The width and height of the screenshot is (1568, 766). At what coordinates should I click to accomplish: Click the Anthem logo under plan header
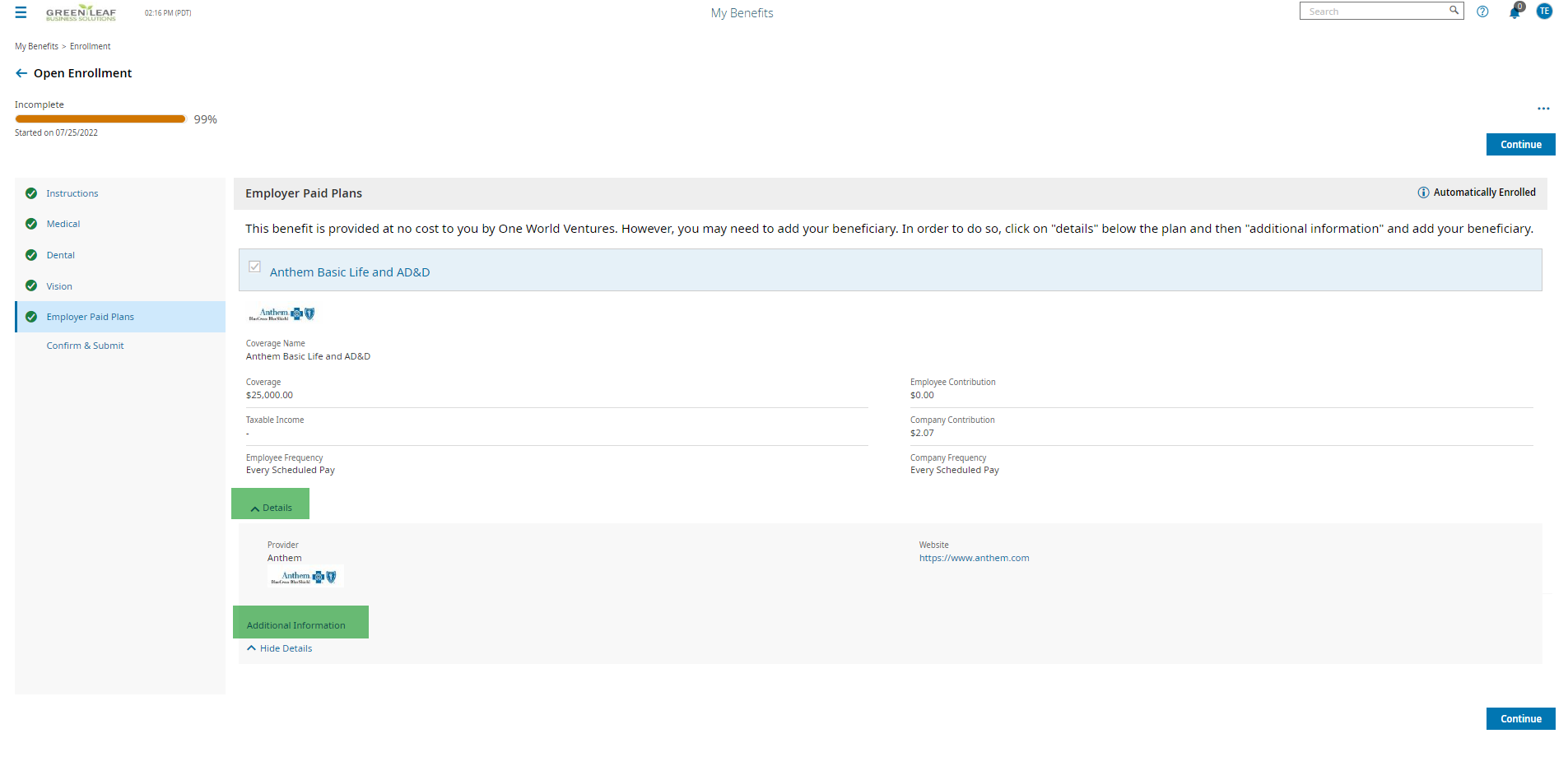[281, 313]
